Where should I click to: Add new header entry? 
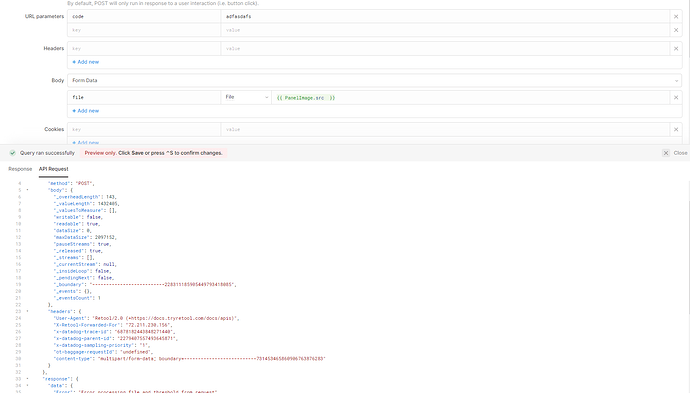tap(86, 62)
